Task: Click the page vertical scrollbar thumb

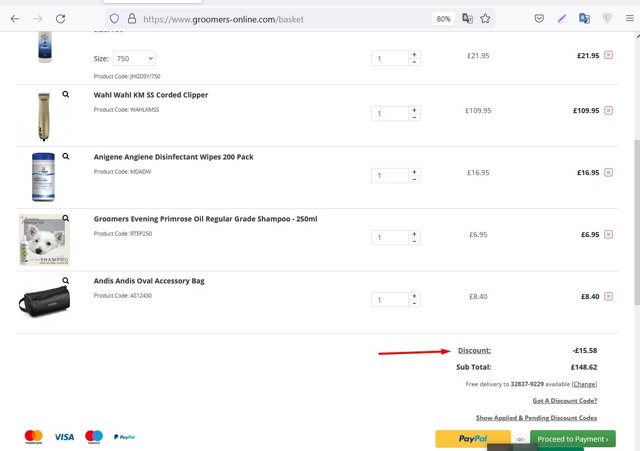Action: (x=637, y=222)
